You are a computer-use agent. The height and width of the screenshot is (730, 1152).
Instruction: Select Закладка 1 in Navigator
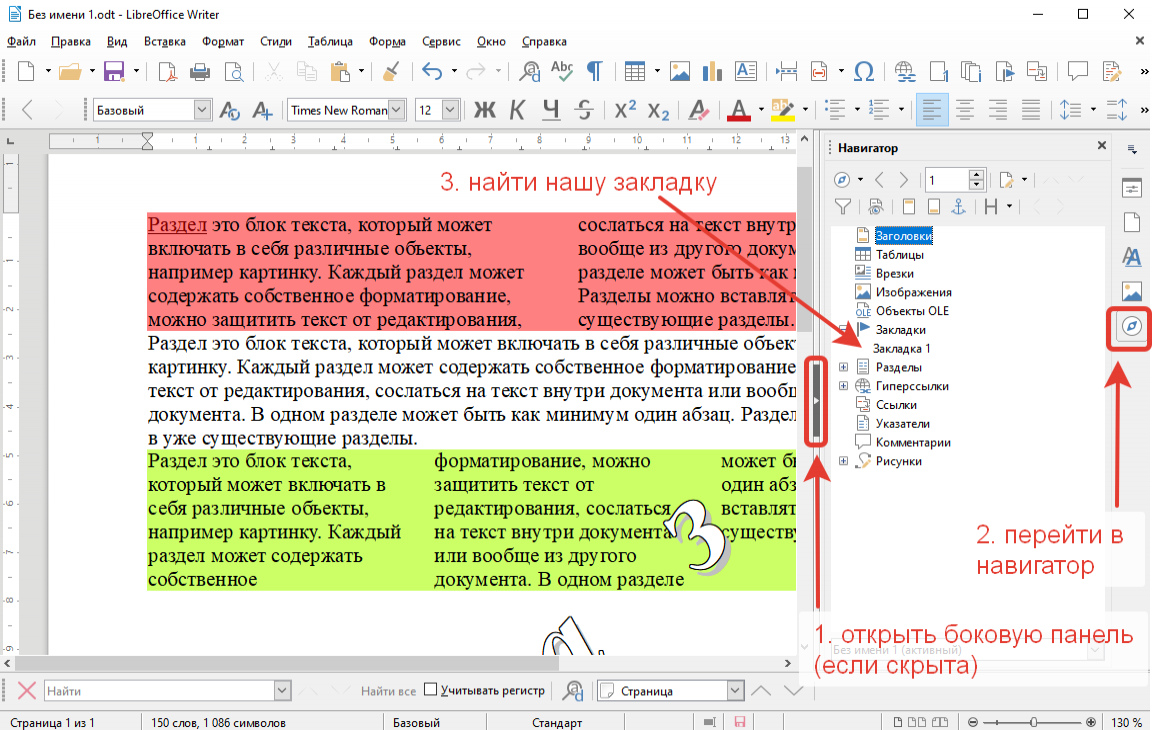(x=901, y=349)
